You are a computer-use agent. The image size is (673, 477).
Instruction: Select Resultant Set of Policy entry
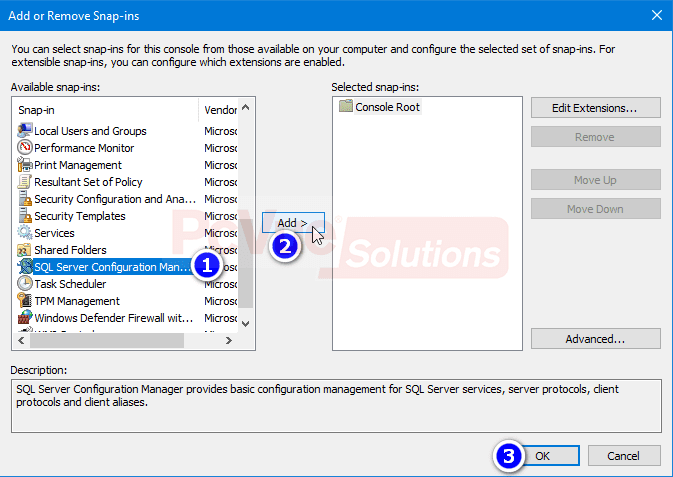click(x=88, y=182)
